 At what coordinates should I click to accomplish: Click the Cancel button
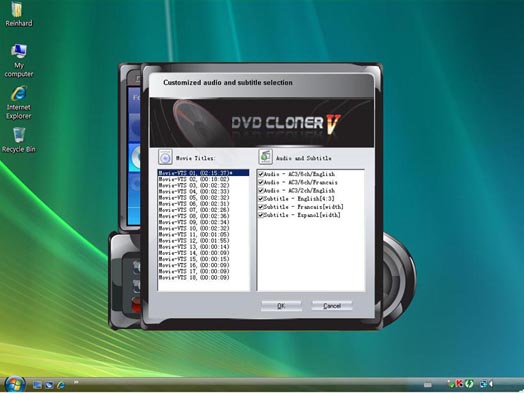click(332, 306)
